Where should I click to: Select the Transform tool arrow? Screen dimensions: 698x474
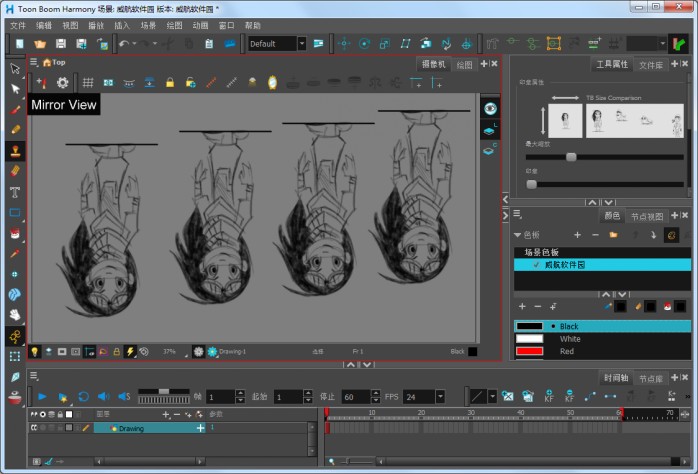click(15, 69)
